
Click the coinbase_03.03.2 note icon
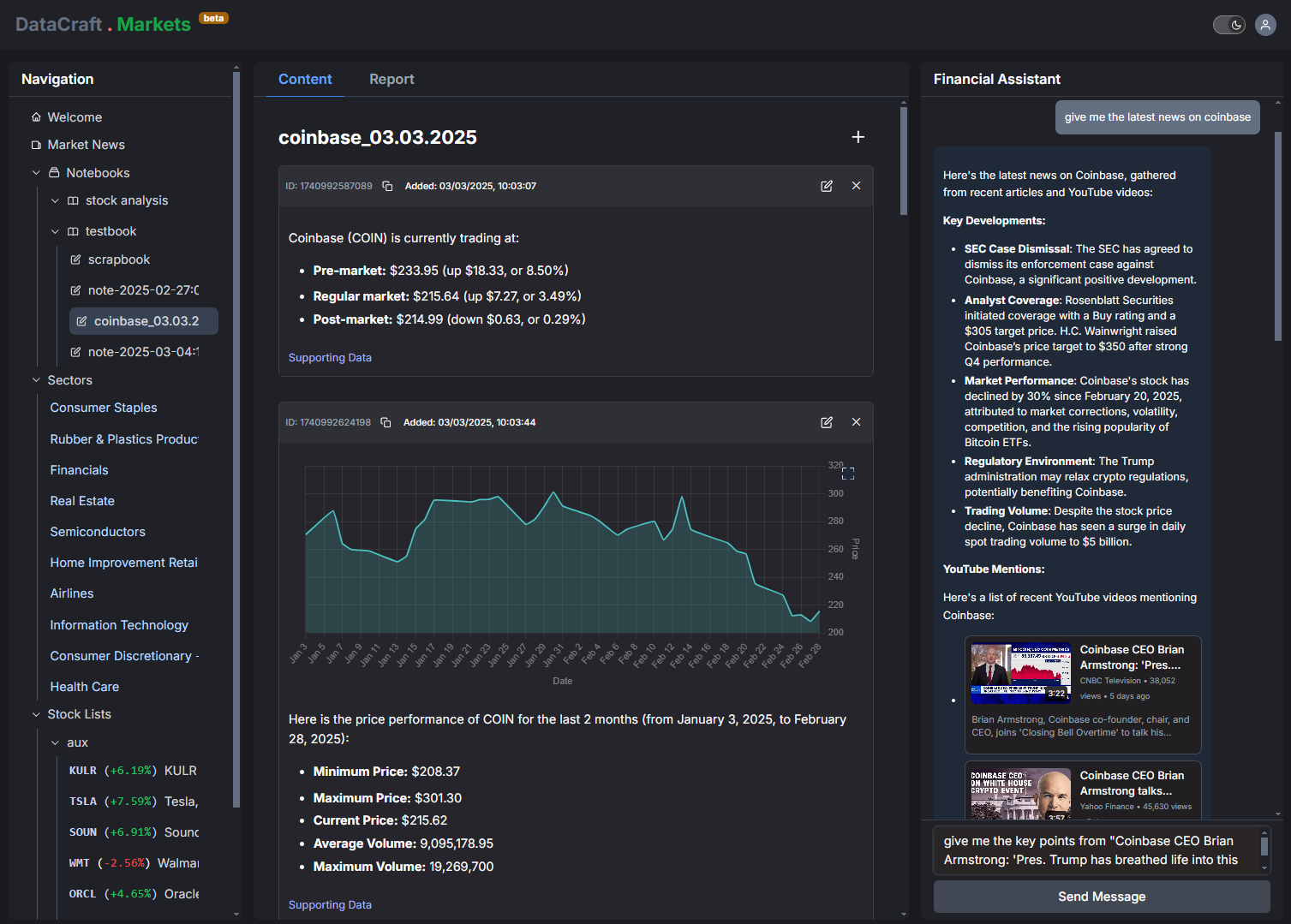81,321
